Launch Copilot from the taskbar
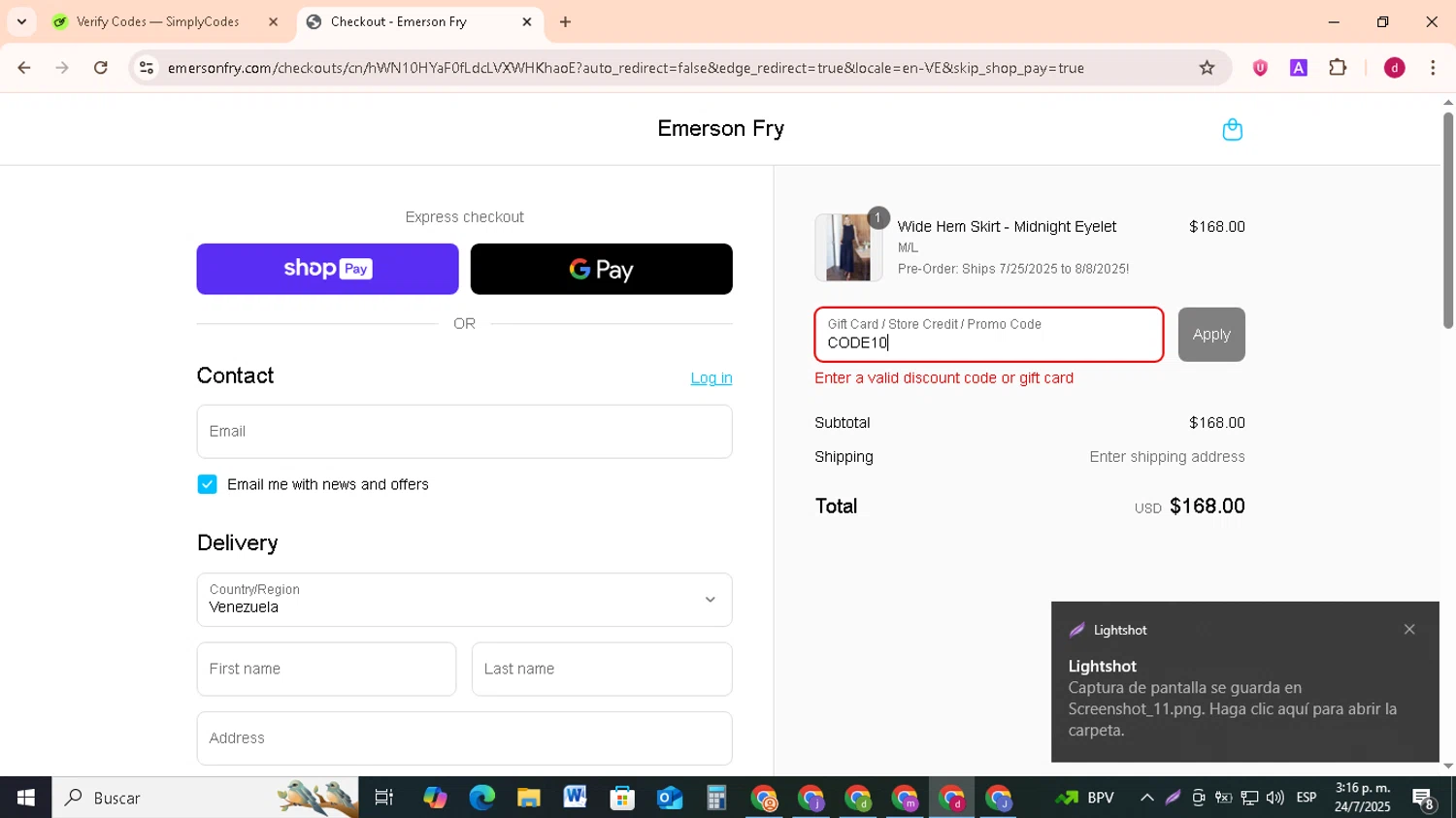The height and width of the screenshot is (818, 1456). [435, 798]
